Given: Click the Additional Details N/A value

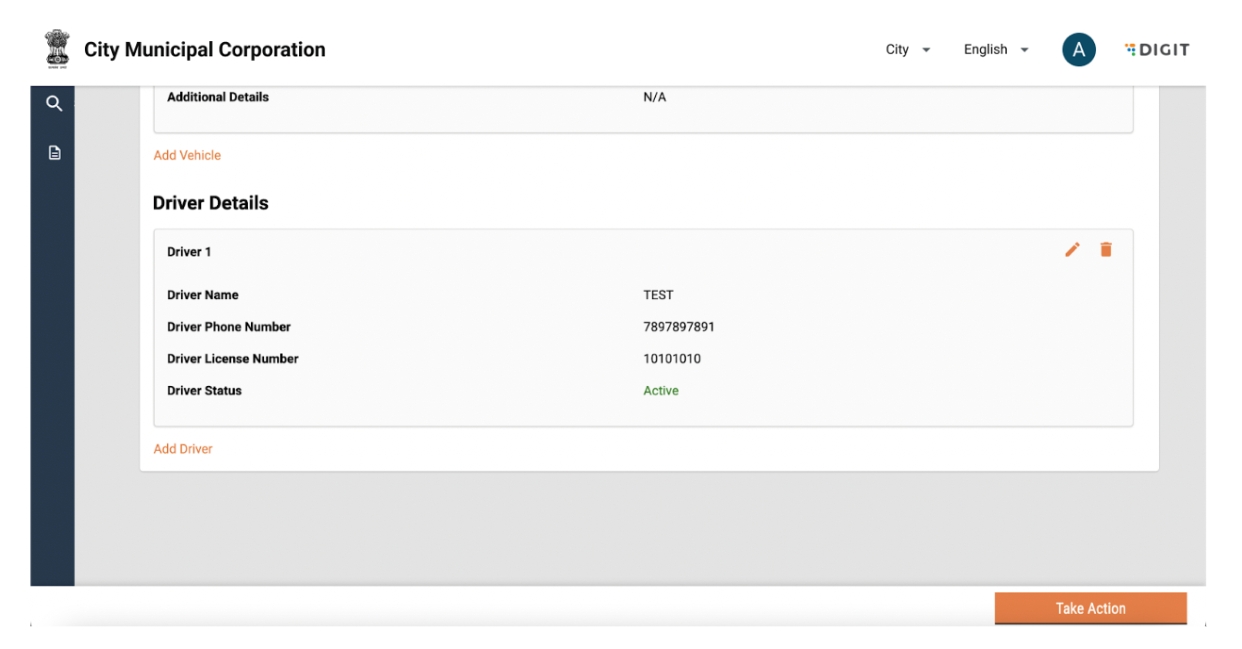Looking at the screenshot, I should [x=655, y=97].
